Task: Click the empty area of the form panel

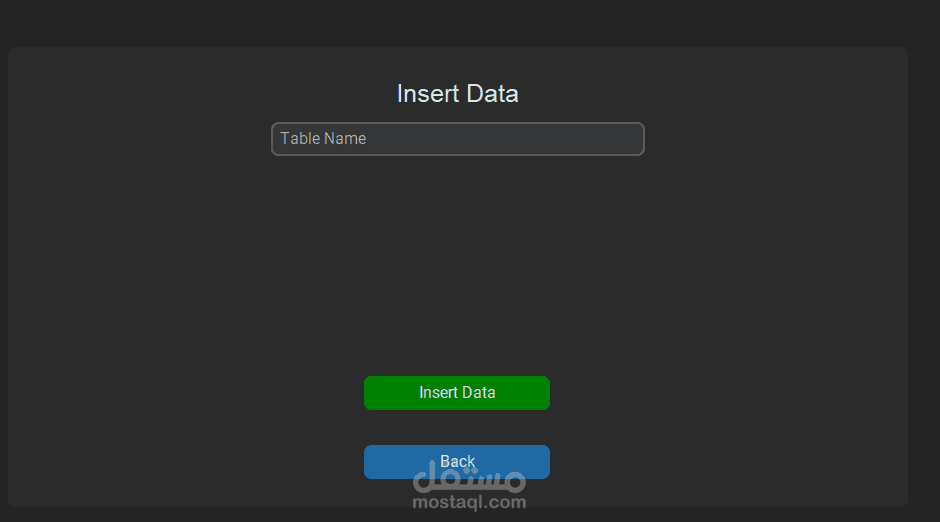Action: click(x=457, y=260)
